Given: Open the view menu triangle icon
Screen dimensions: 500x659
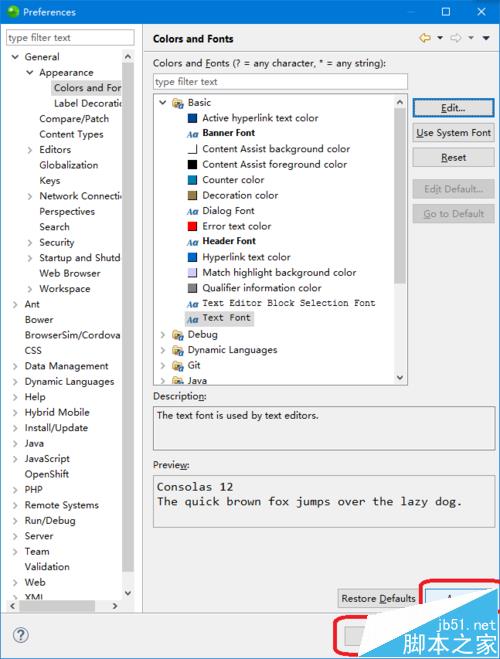Looking at the screenshot, I should click(486, 38).
